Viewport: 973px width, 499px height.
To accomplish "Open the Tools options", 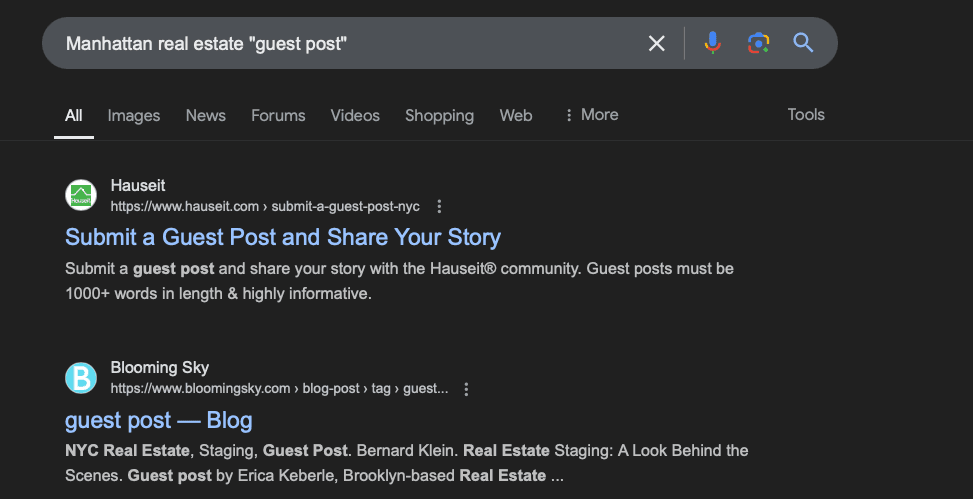I will click(805, 115).
